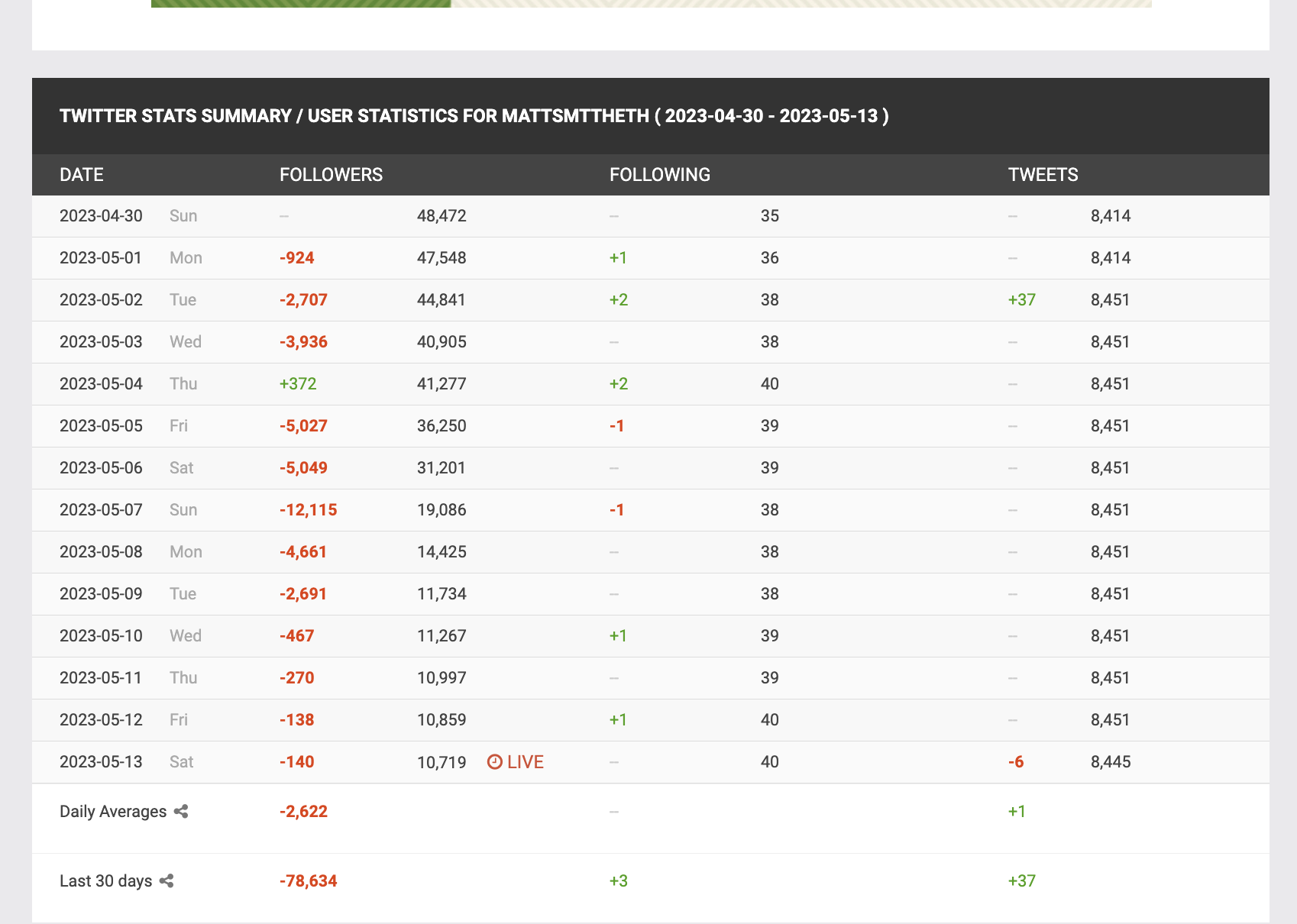Click the following count 36
The width and height of the screenshot is (1297, 924).
coord(770,258)
